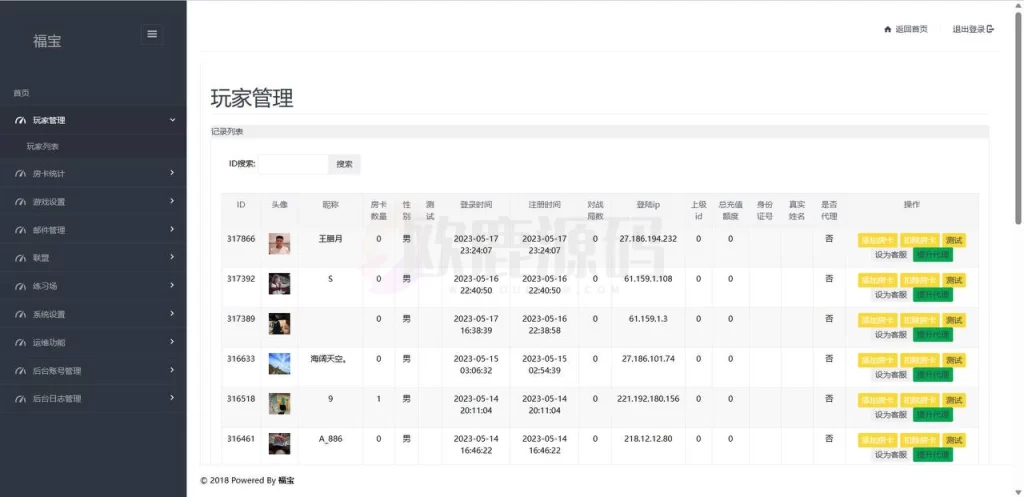1024x497 pixels.
Task: Expand the 后台日志管理 chevron arrow
Action: (172, 398)
